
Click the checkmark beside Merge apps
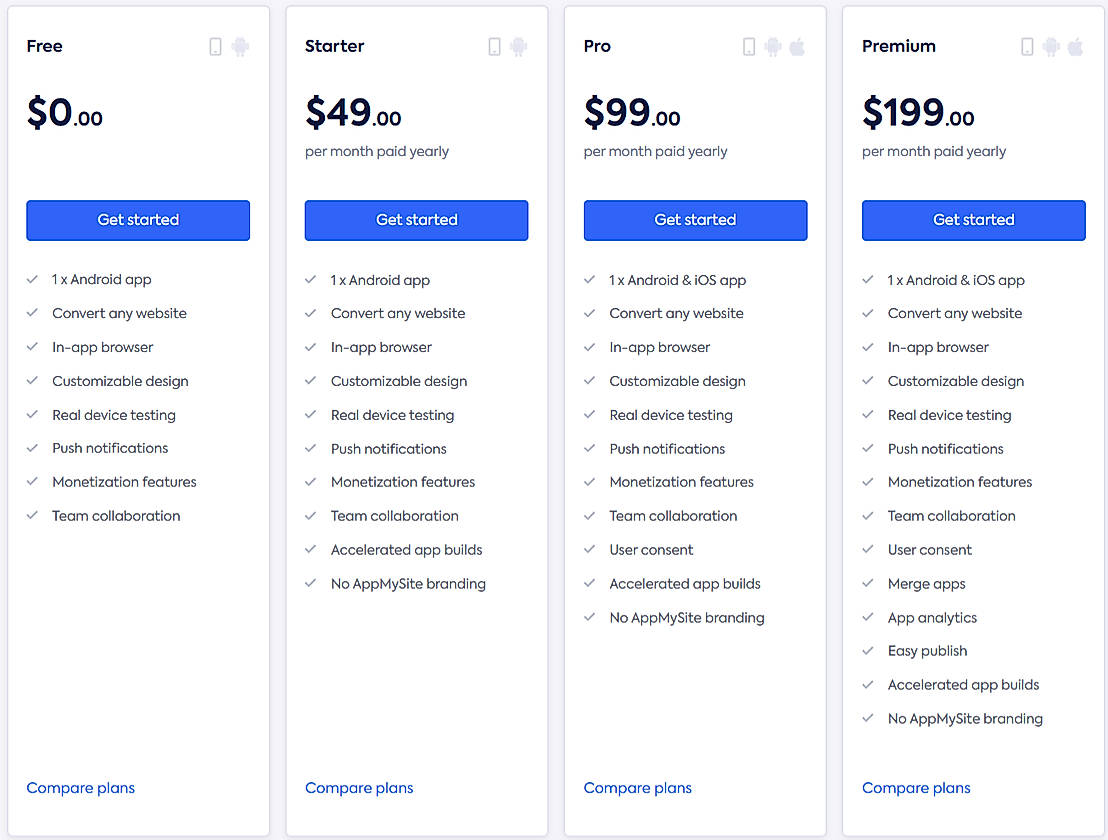click(868, 584)
